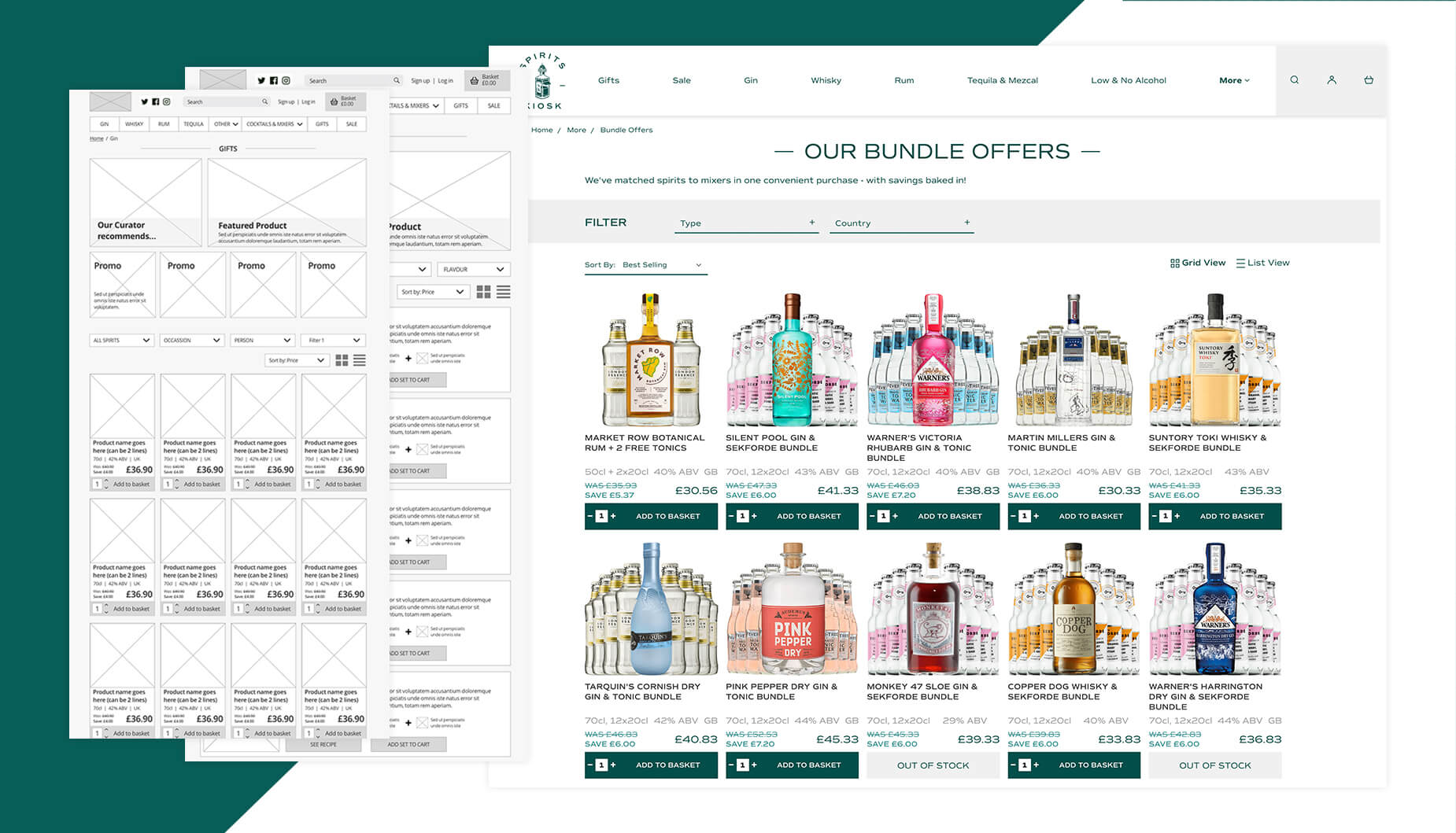Open Tequila & Mezcal in main navigation
This screenshot has width=1456, height=833.
click(x=1003, y=80)
